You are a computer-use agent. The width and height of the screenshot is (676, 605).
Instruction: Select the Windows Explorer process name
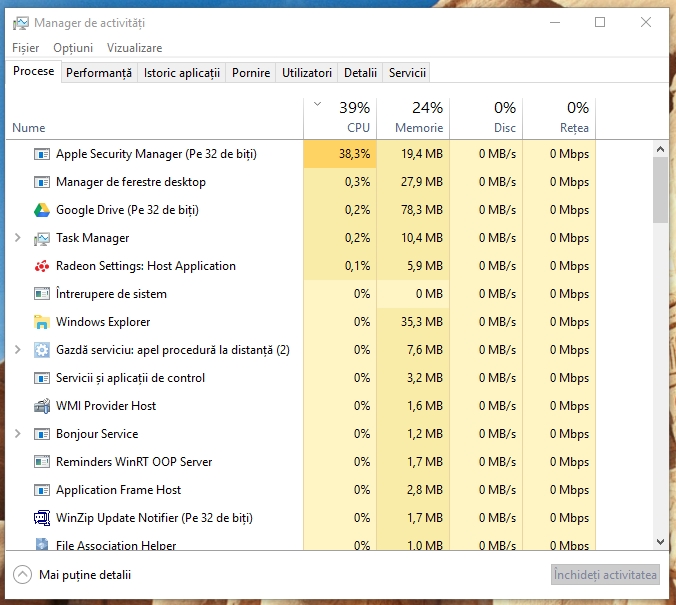pos(103,322)
